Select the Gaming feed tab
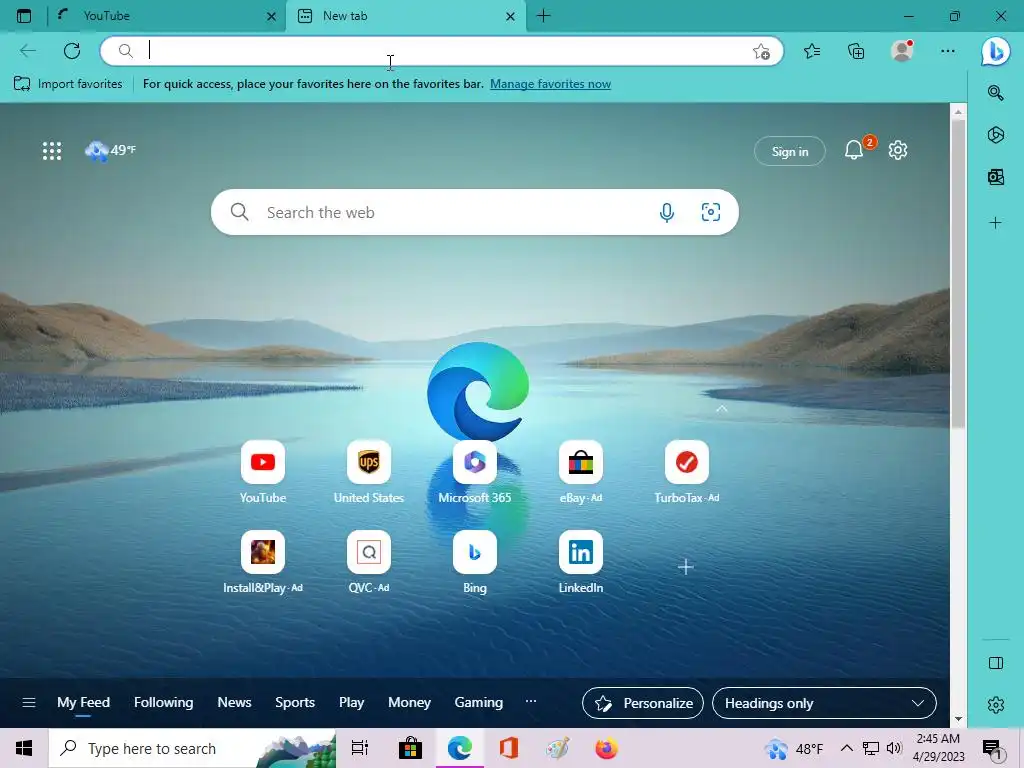 pyautogui.click(x=479, y=703)
